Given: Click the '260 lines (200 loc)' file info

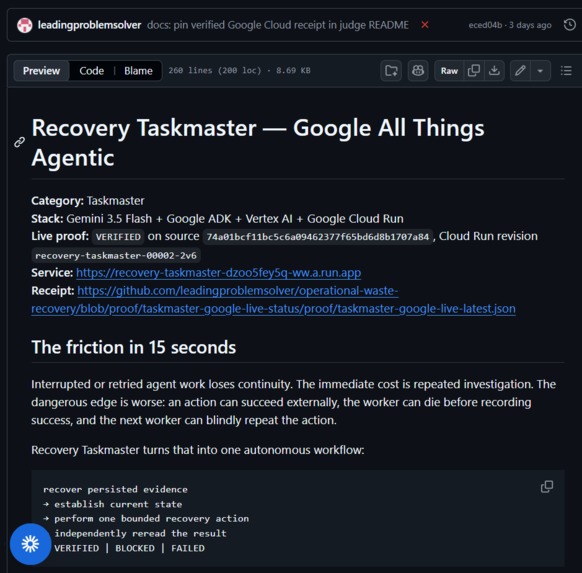Looking at the screenshot, I should [239, 71].
